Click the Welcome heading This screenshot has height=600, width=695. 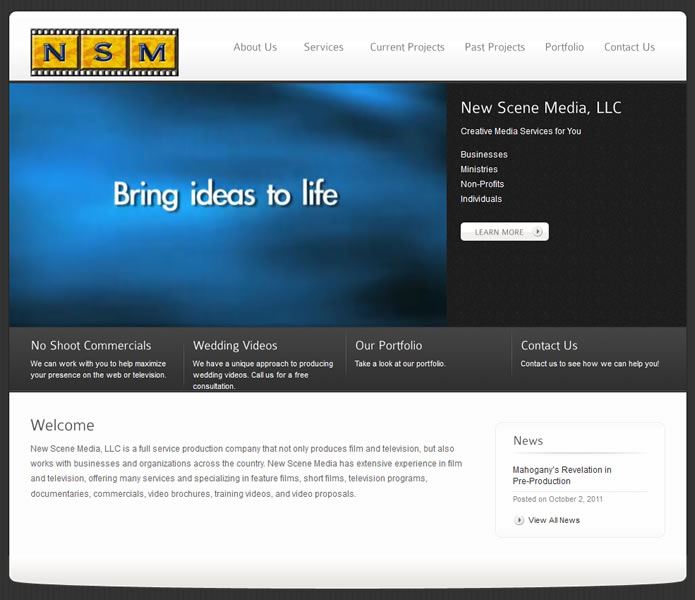(x=62, y=425)
